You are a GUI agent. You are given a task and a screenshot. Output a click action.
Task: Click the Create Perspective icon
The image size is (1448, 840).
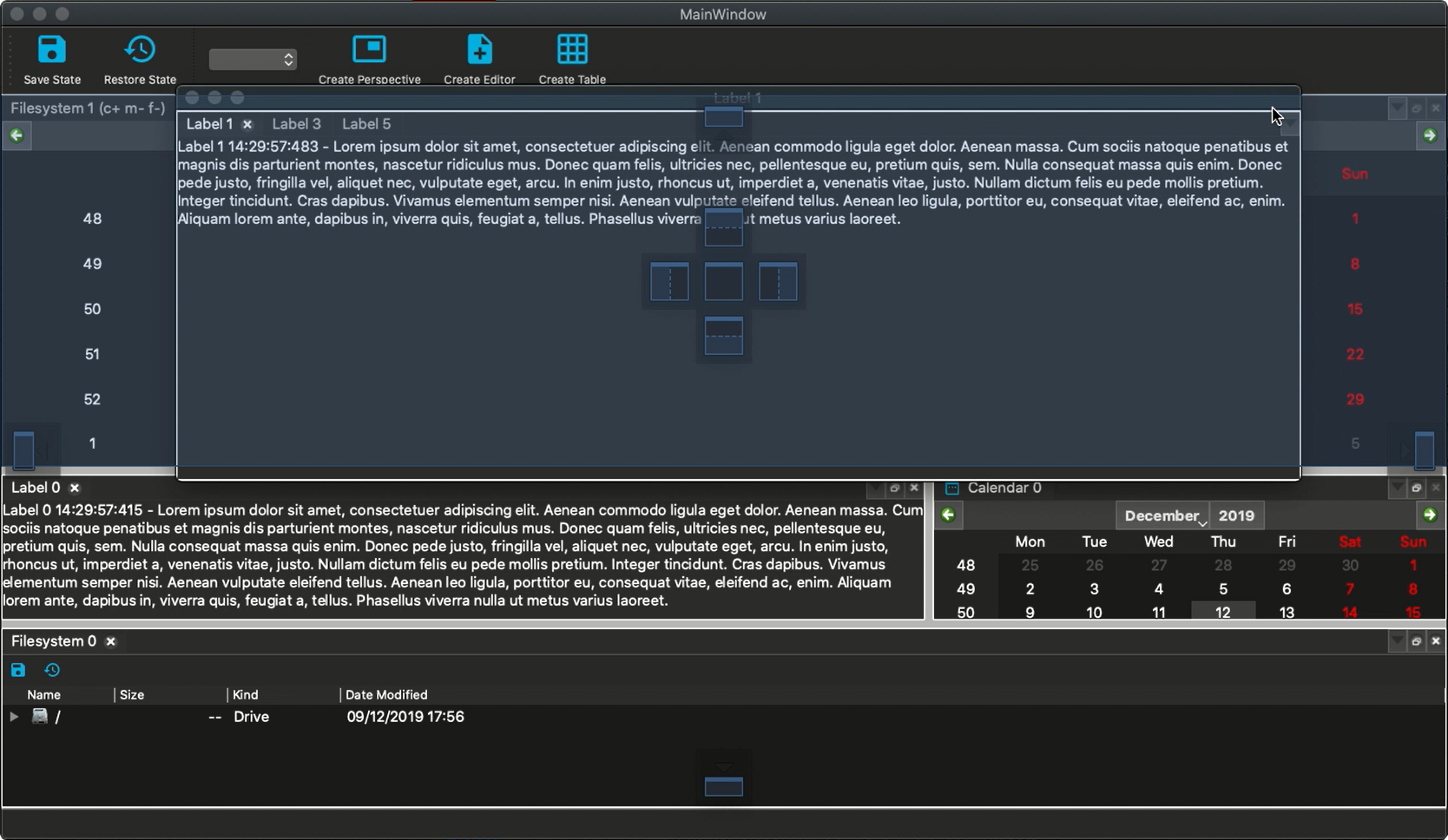click(x=369, y=49)
